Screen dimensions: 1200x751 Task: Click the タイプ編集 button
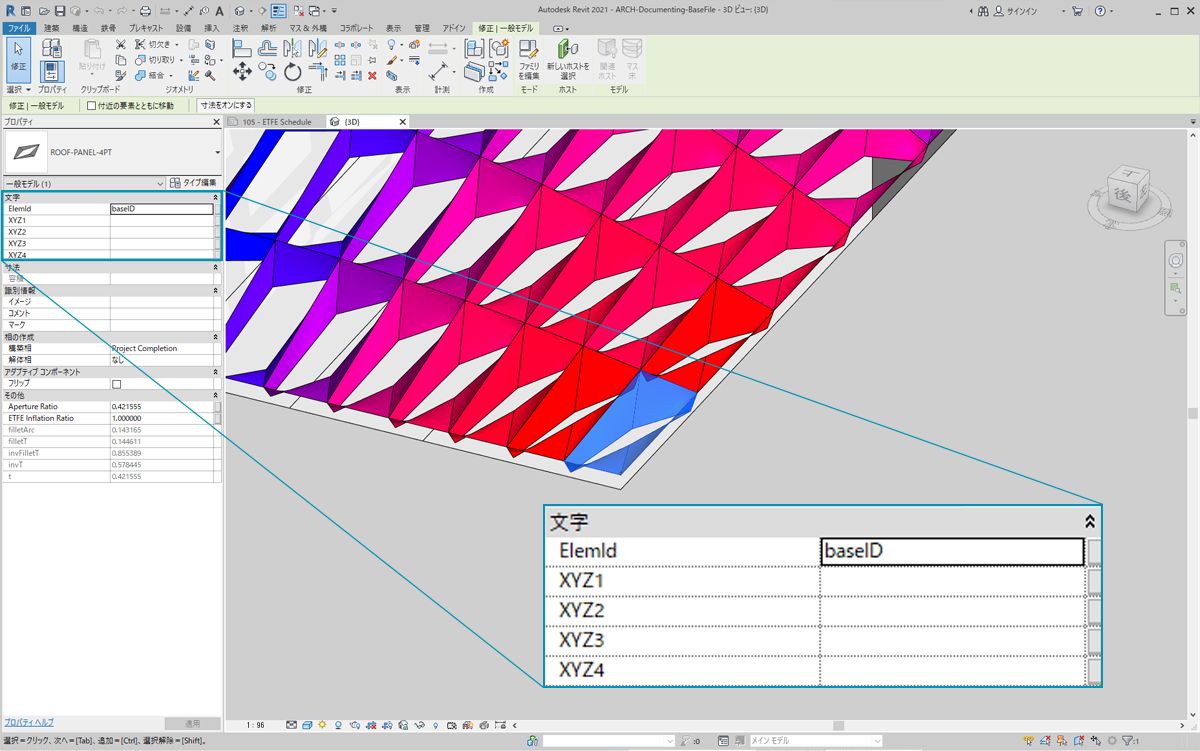pyautogui.click(x=193, y=184)
